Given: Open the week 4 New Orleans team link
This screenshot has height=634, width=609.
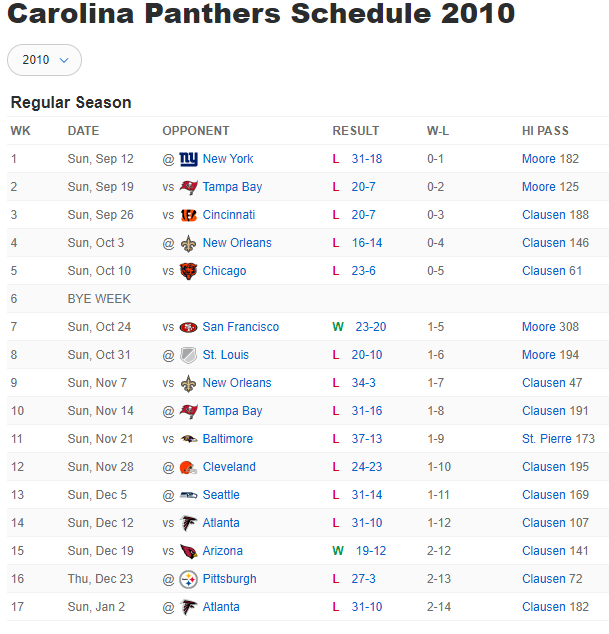Looking at the screenshot, I should click(237, 243).
